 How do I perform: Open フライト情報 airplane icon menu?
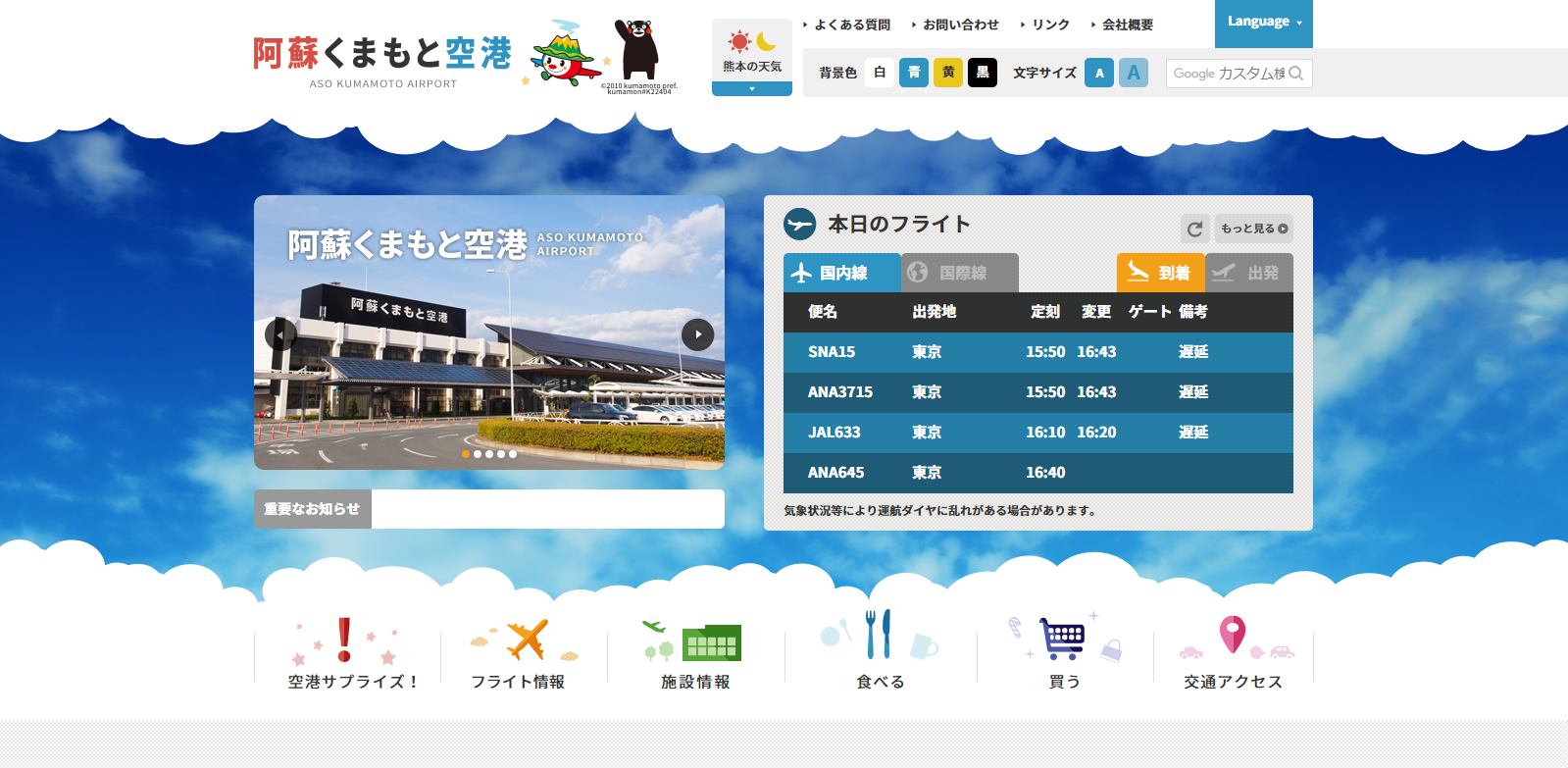pyautogui.click(x=524, y=653)
